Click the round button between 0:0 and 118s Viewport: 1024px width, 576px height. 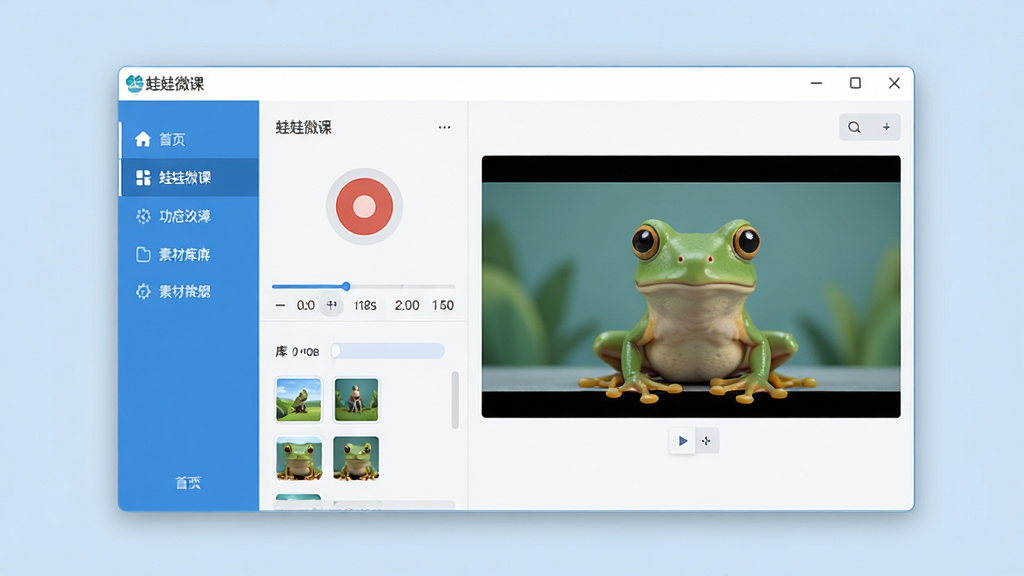tap(332, 305)
